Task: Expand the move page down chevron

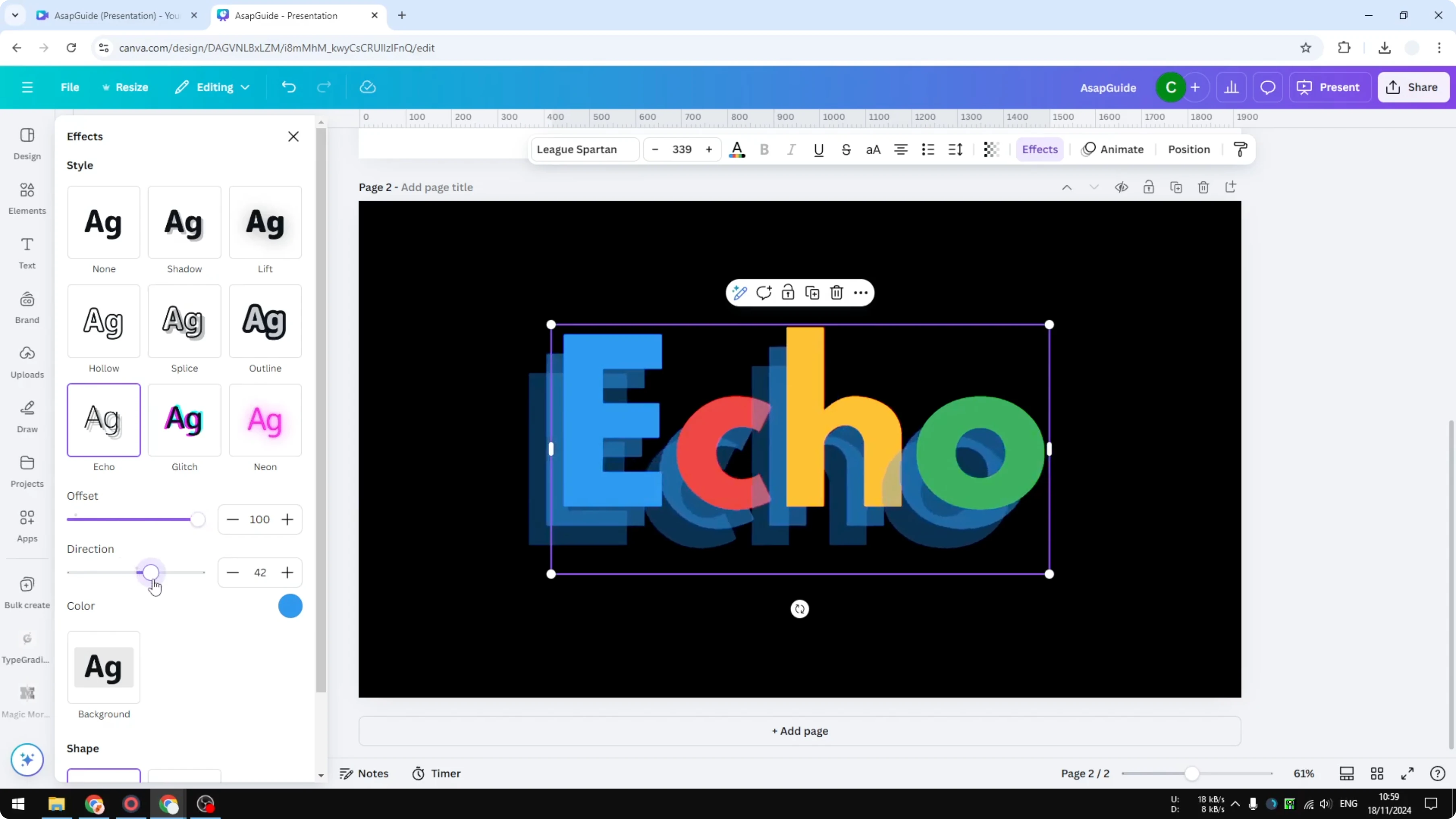Action: [1094, 186]
